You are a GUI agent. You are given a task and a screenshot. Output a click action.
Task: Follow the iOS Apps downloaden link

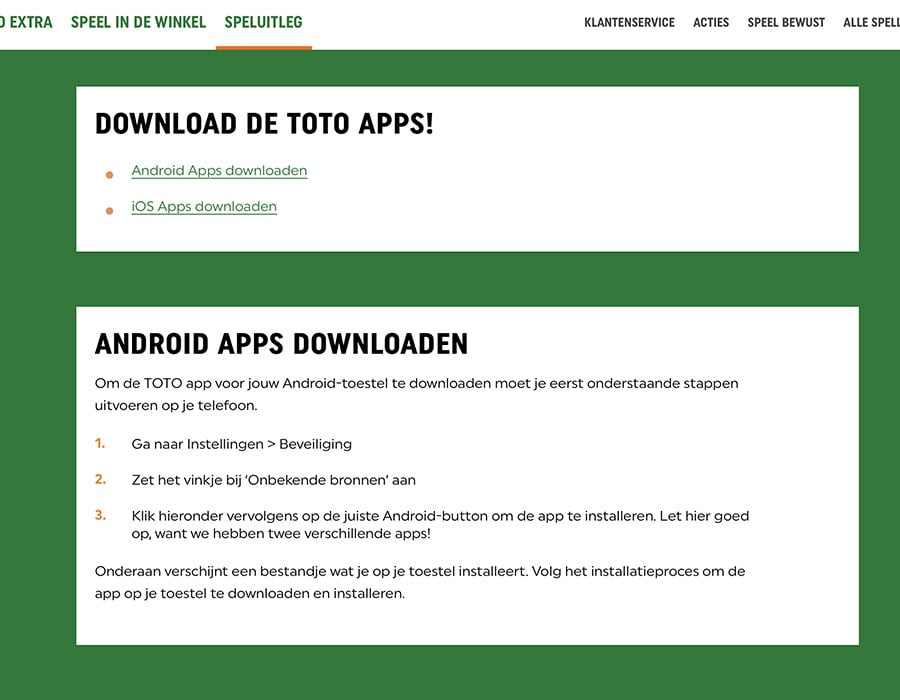204,206
